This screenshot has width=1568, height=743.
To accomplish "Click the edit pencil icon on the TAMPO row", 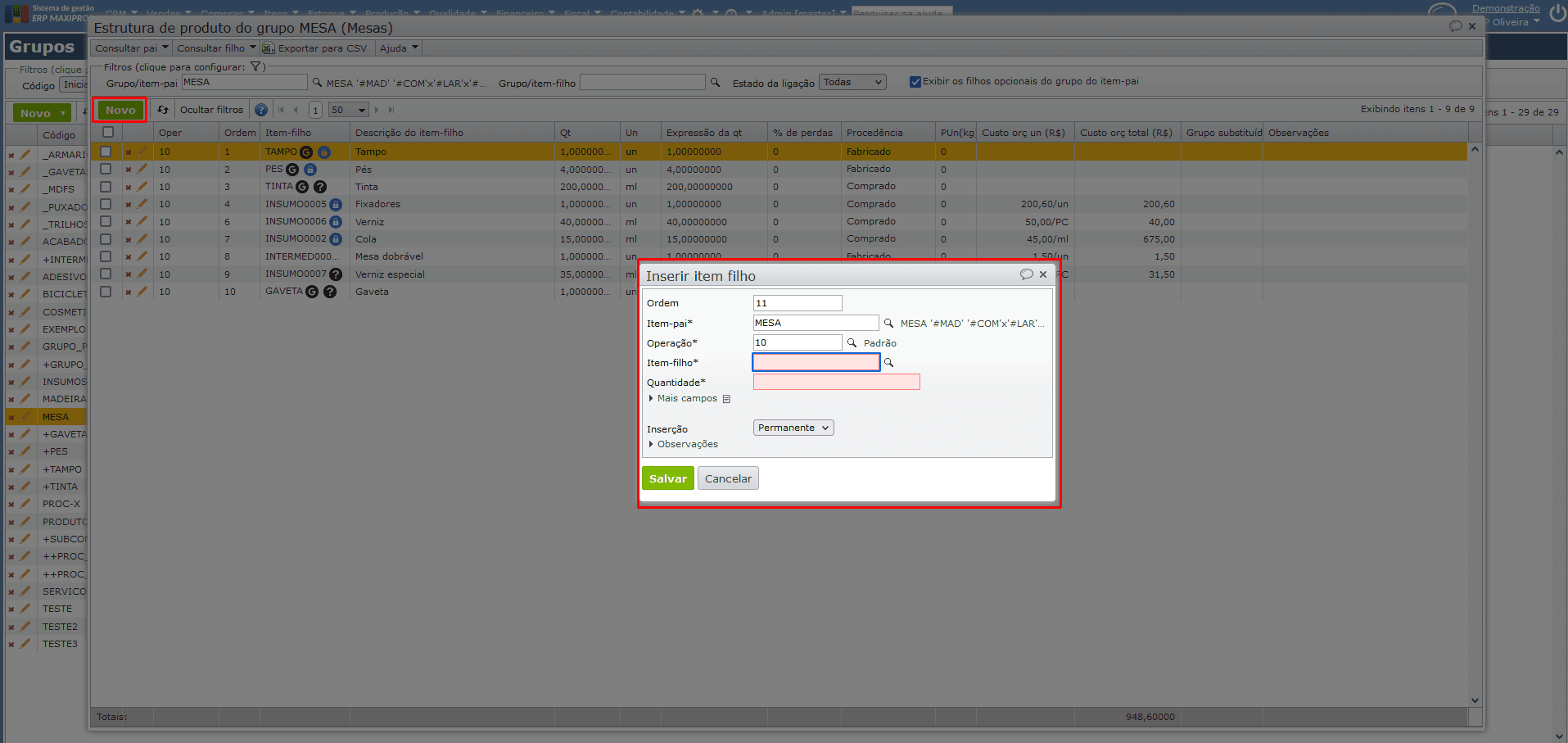I will click(142, 152).
